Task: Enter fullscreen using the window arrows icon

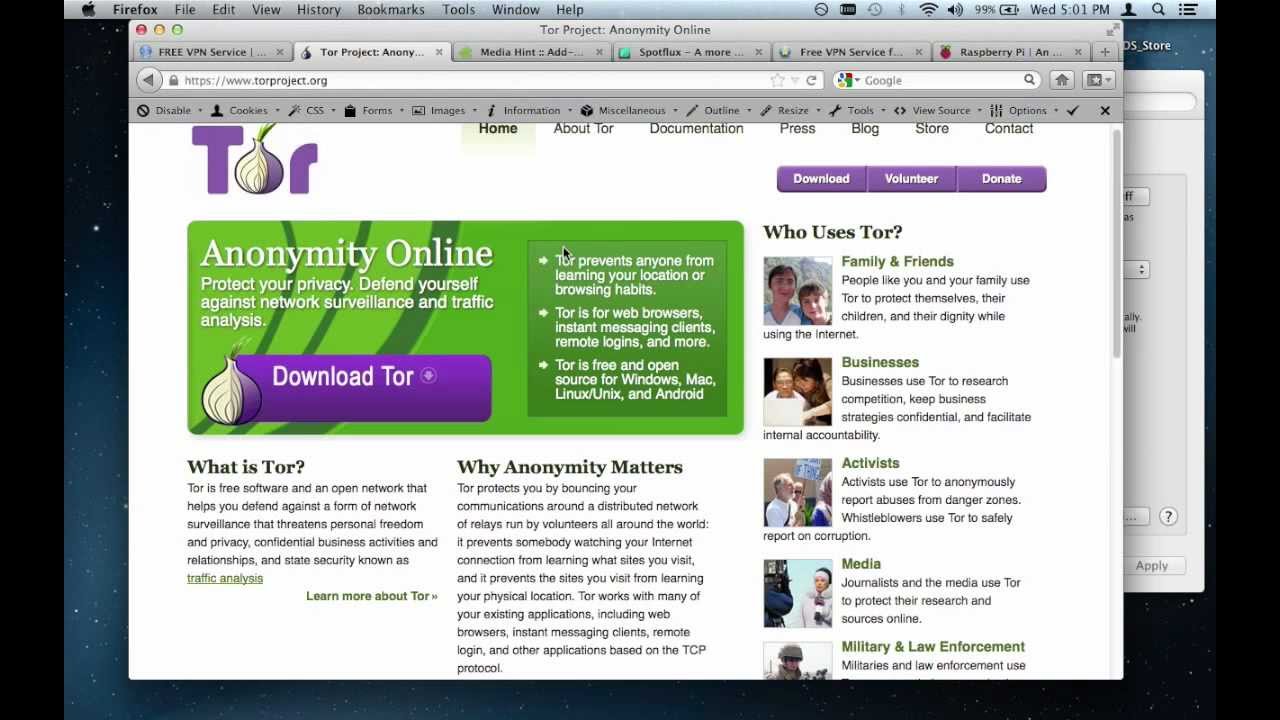Action: pos(1112,30)
